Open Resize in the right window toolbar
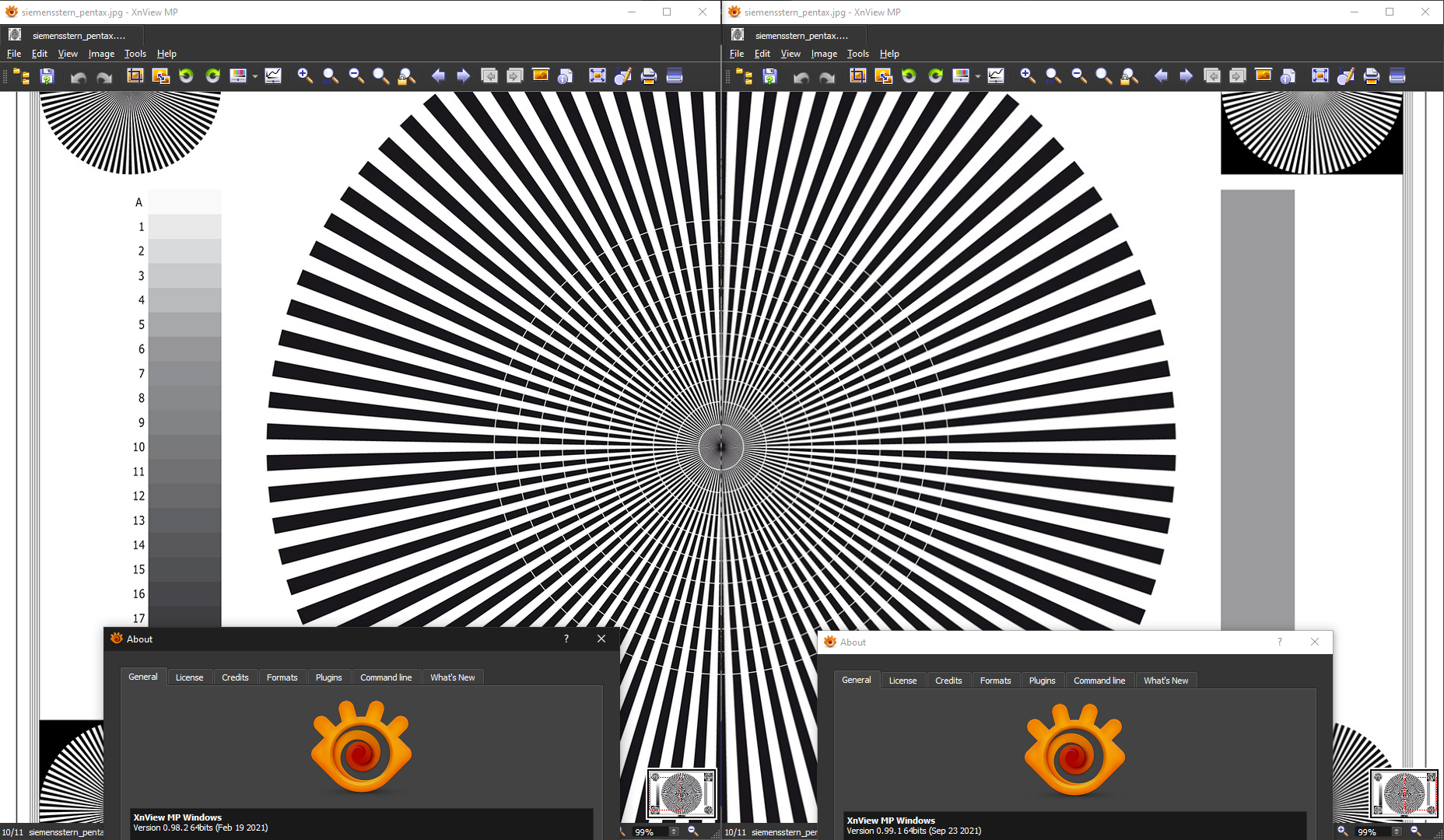 point(883,75)
